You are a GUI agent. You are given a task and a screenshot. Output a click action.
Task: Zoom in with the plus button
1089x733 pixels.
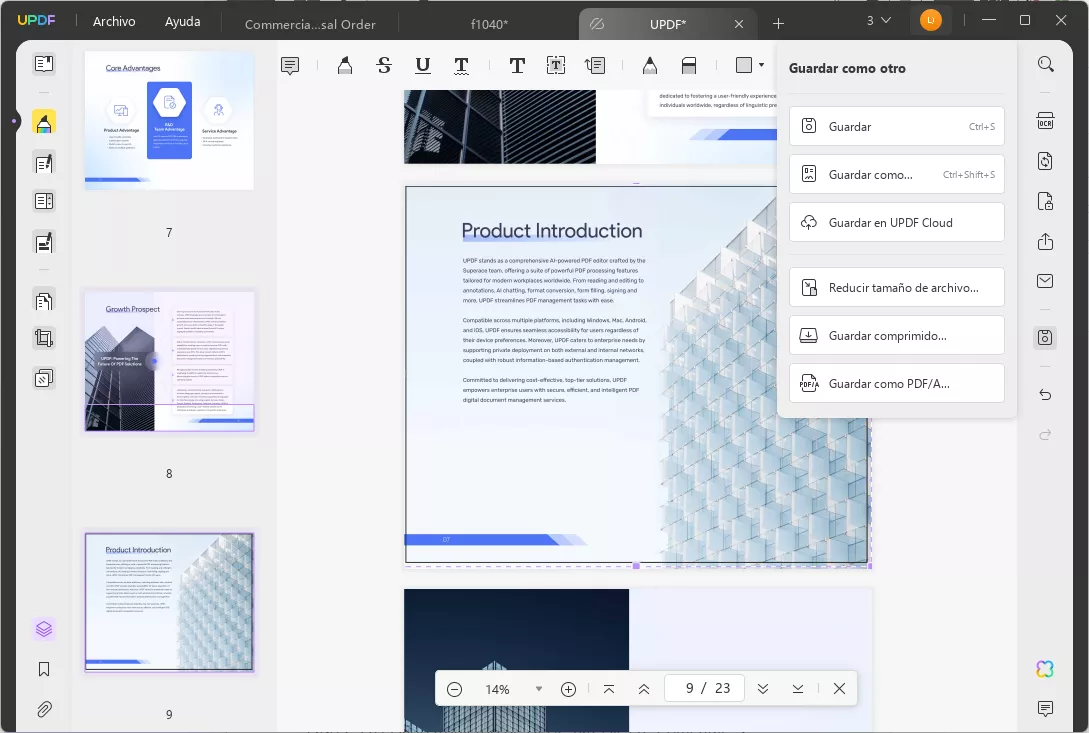(568, 689)
